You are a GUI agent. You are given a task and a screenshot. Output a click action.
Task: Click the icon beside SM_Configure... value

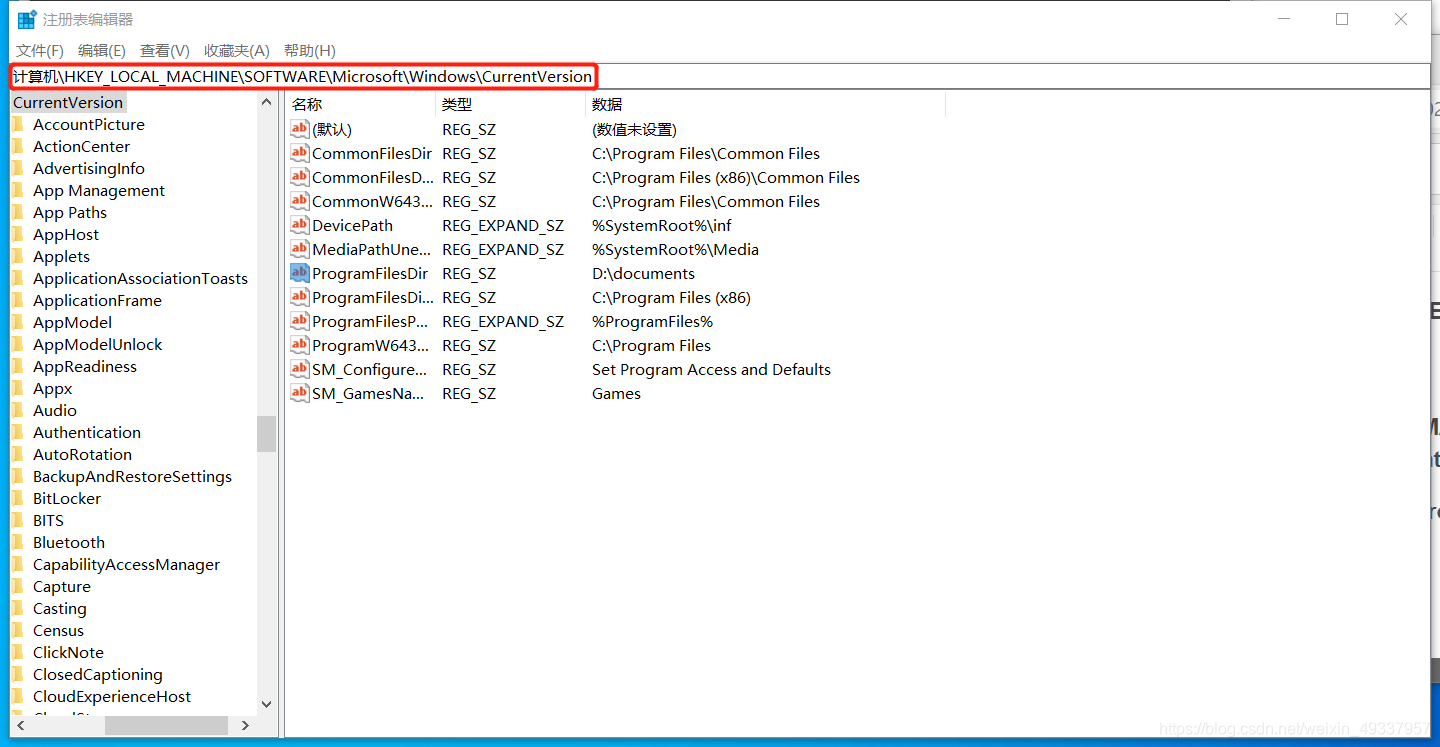click(299, 369)
